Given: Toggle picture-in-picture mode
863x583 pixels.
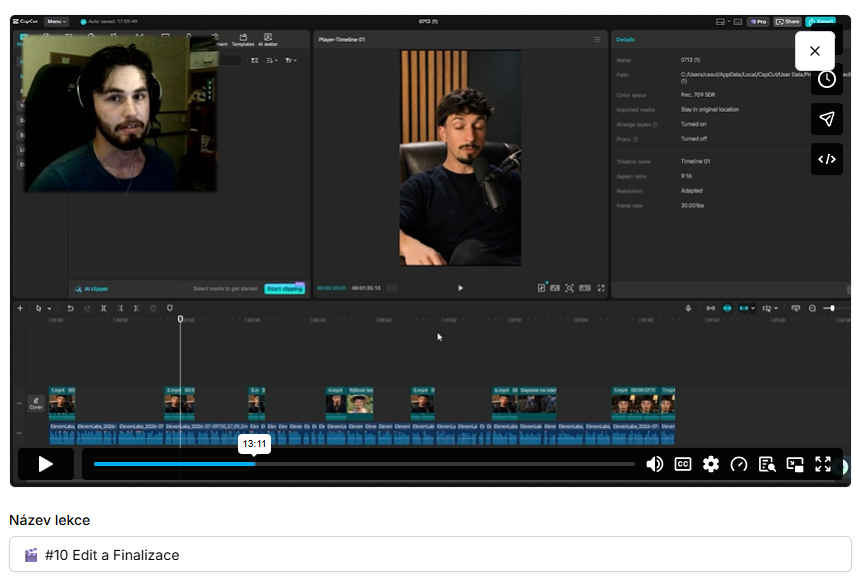Looking at the screenshot, I should [x=795, y=464].
